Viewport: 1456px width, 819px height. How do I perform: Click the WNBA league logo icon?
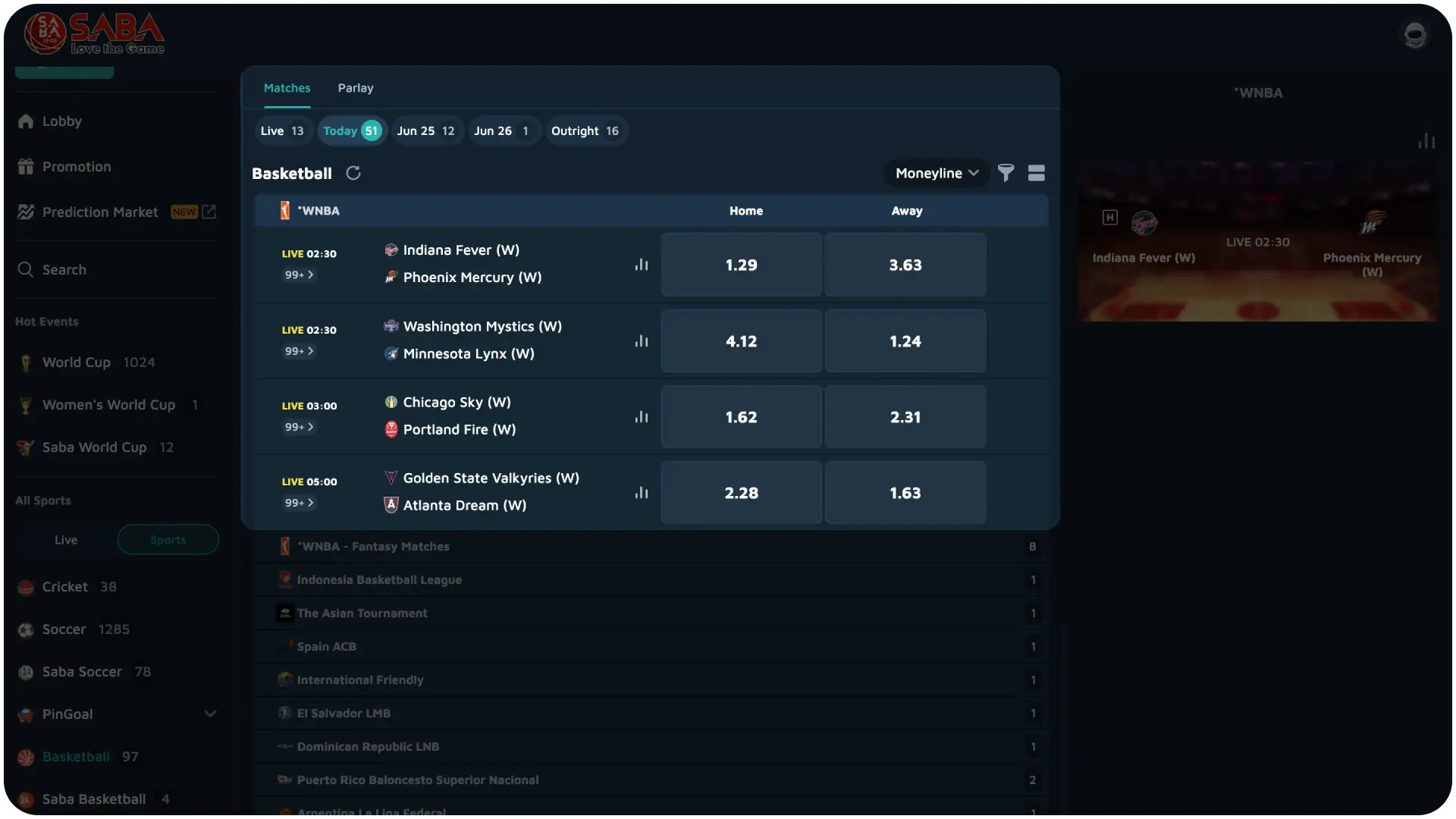pyautogui.click(x=285, y=211)
